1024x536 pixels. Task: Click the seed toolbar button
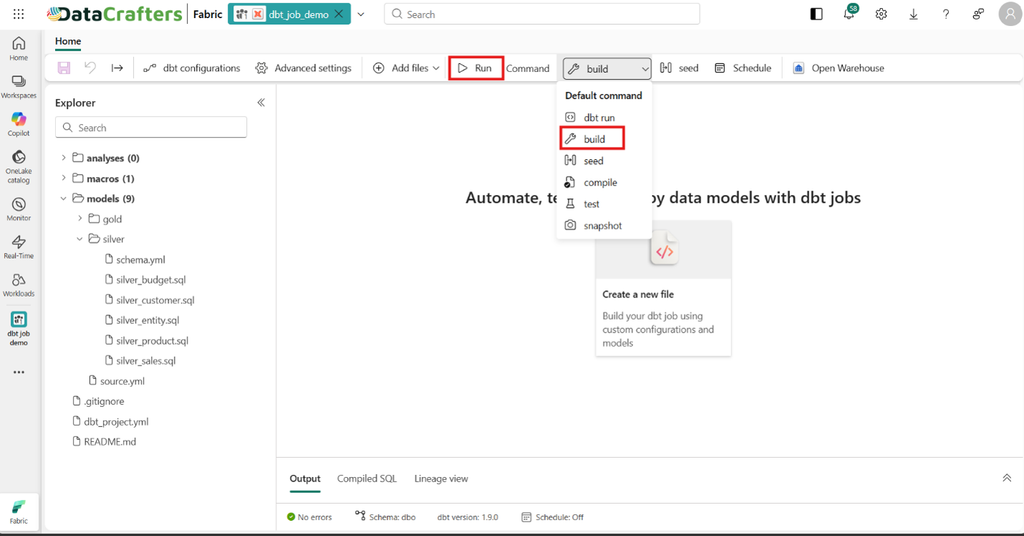click(679, 68)
